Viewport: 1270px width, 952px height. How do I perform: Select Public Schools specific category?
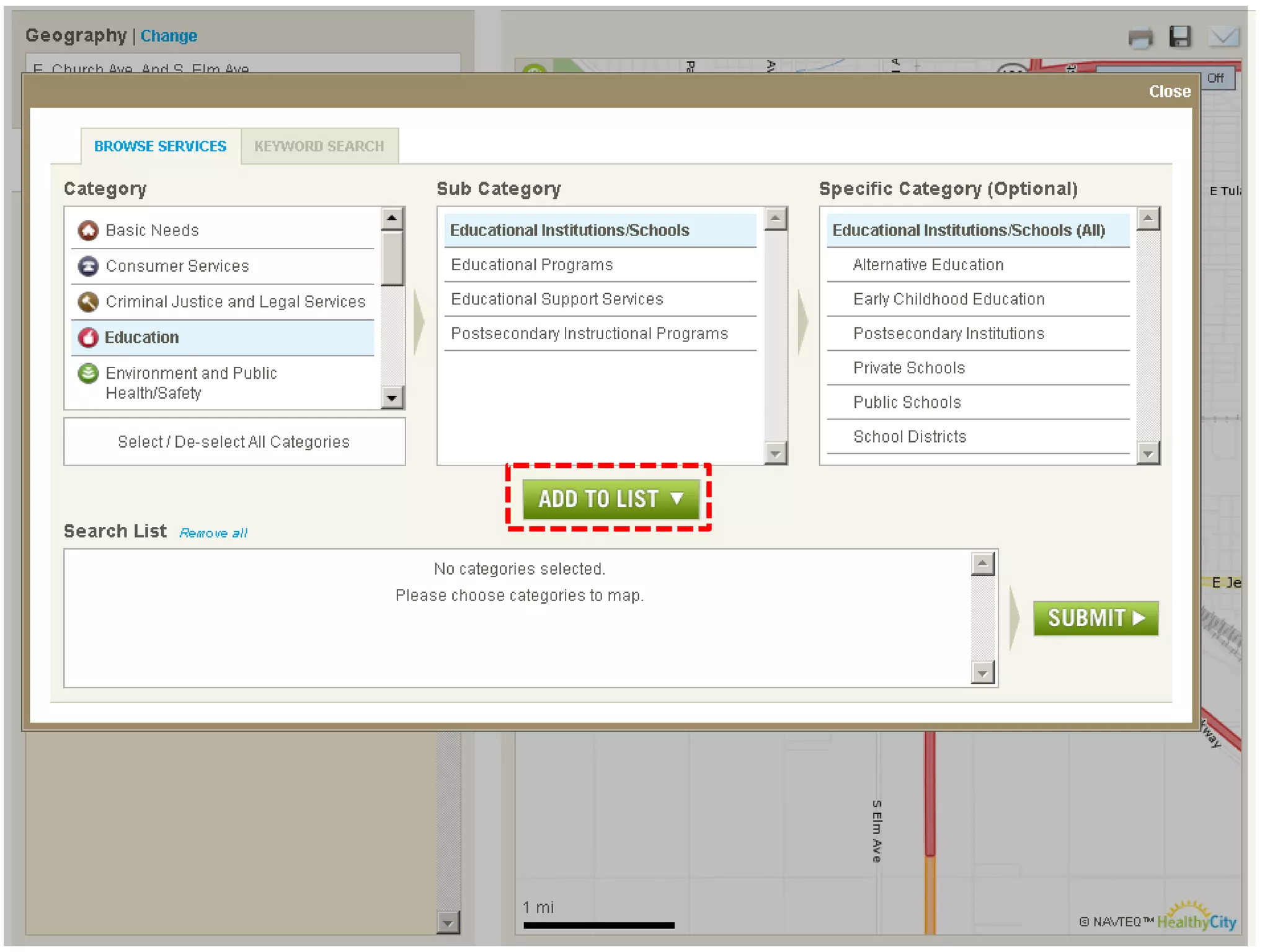click(x=978, y=402)
